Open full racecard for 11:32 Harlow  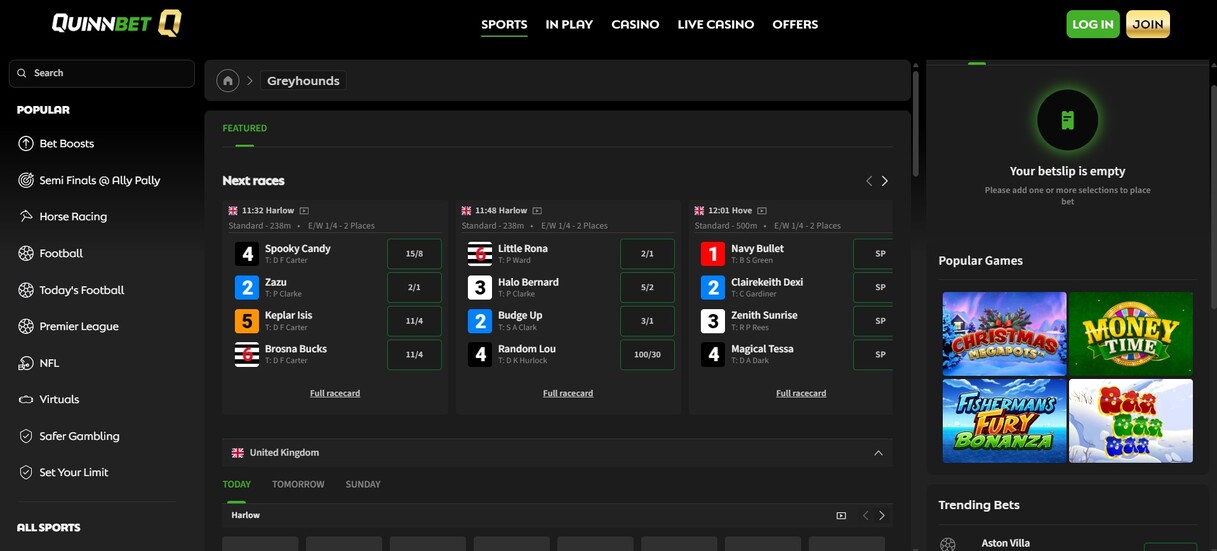pos(335,393)
